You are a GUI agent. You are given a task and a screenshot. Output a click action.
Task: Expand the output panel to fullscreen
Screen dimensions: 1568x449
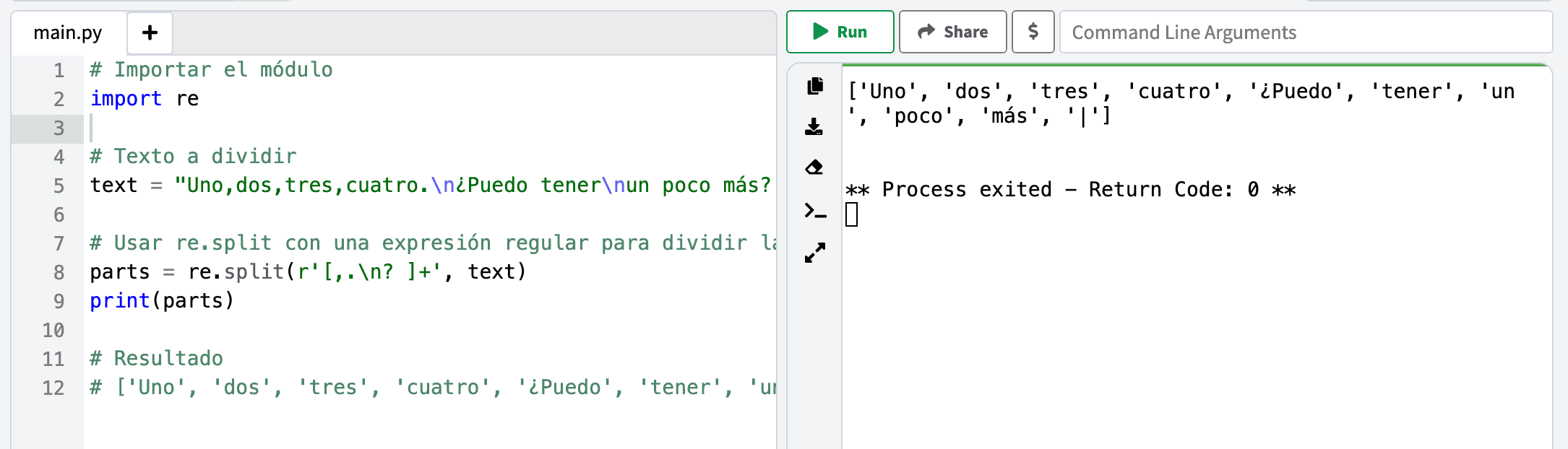(815, 253)
